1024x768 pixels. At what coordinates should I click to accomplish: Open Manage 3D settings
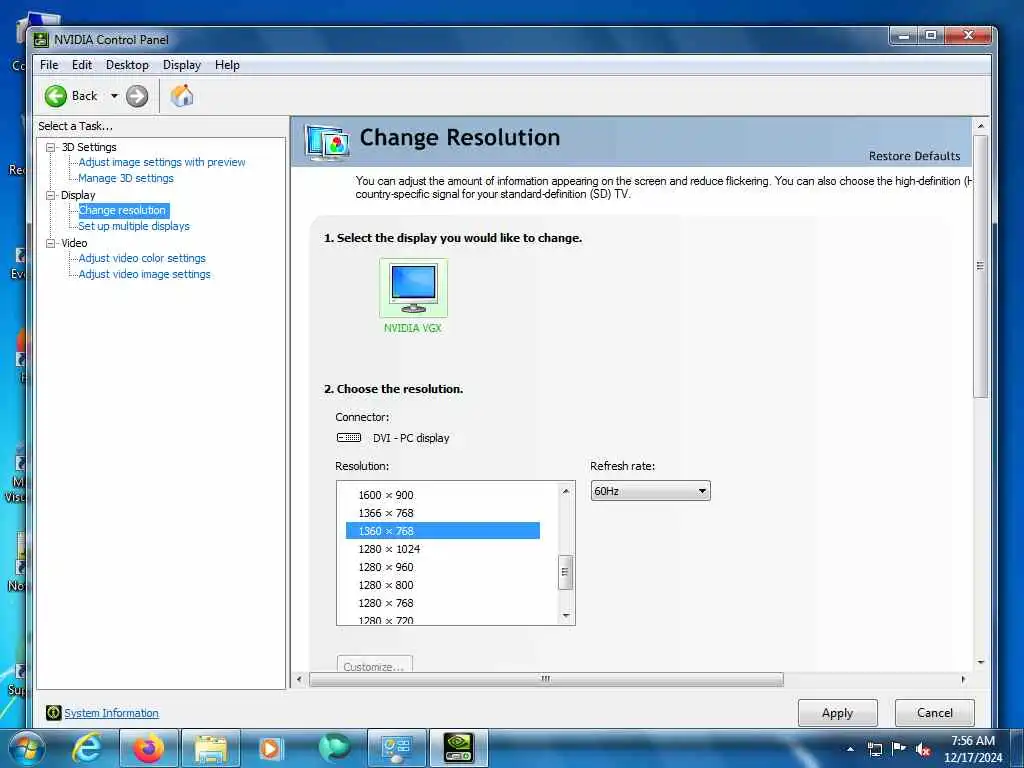126,178
